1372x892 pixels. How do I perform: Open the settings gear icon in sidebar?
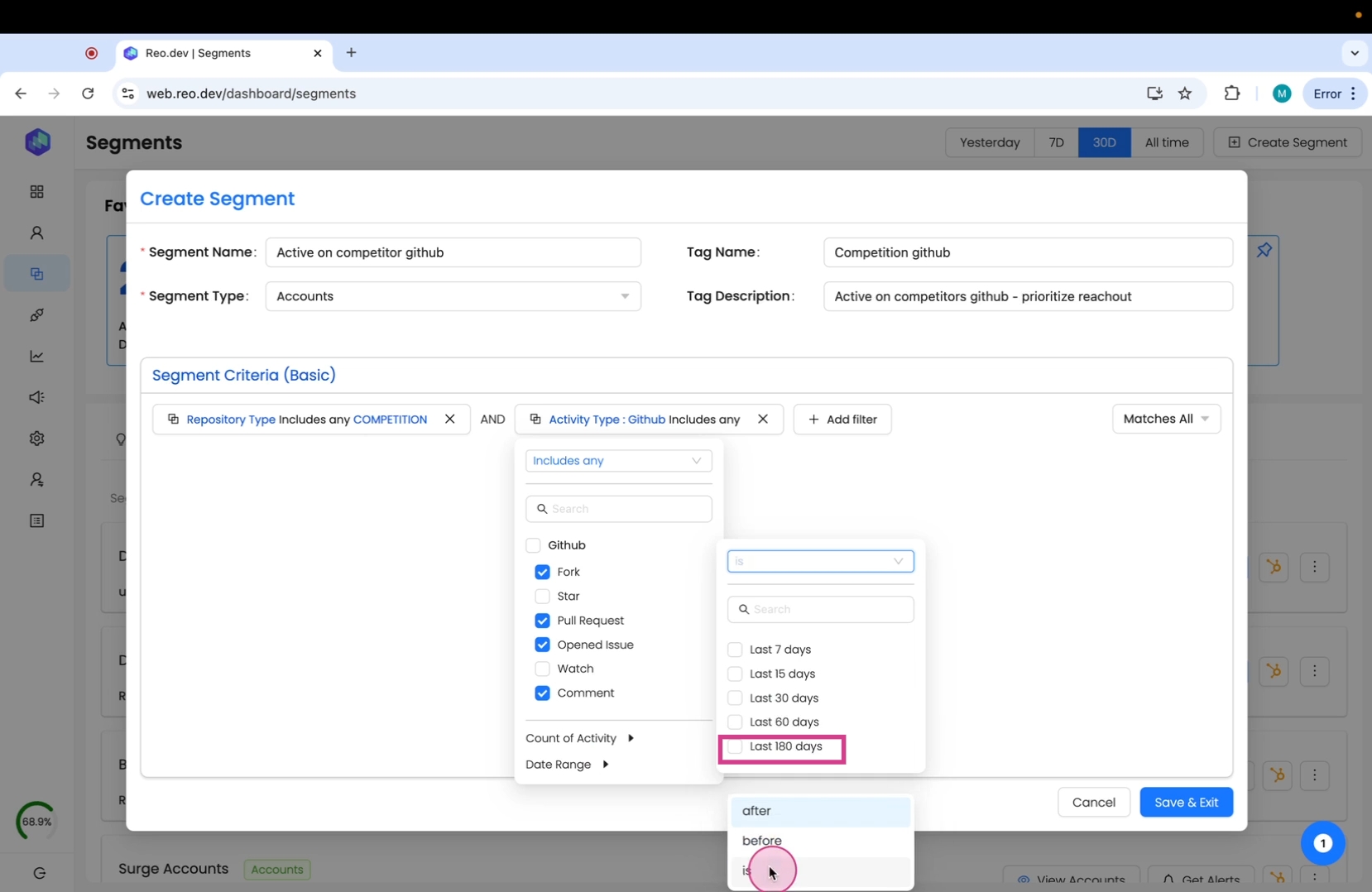tap(37, 439)
